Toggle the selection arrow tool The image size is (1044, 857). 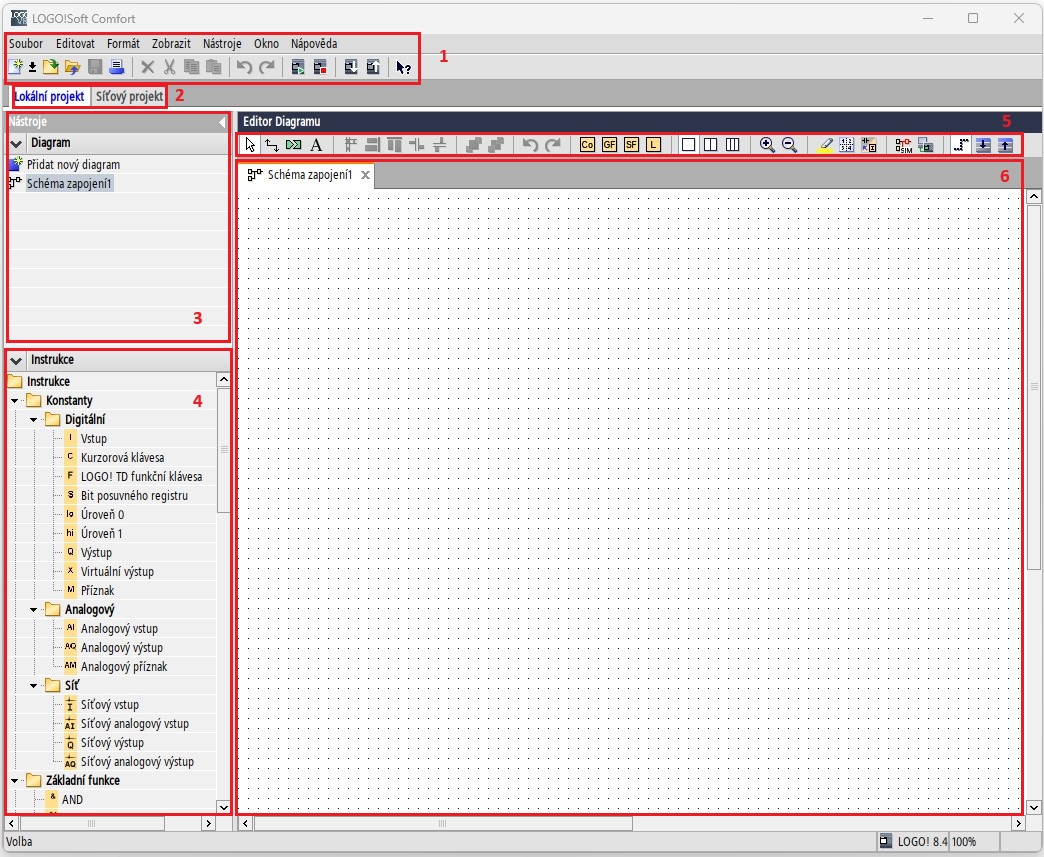250,145
